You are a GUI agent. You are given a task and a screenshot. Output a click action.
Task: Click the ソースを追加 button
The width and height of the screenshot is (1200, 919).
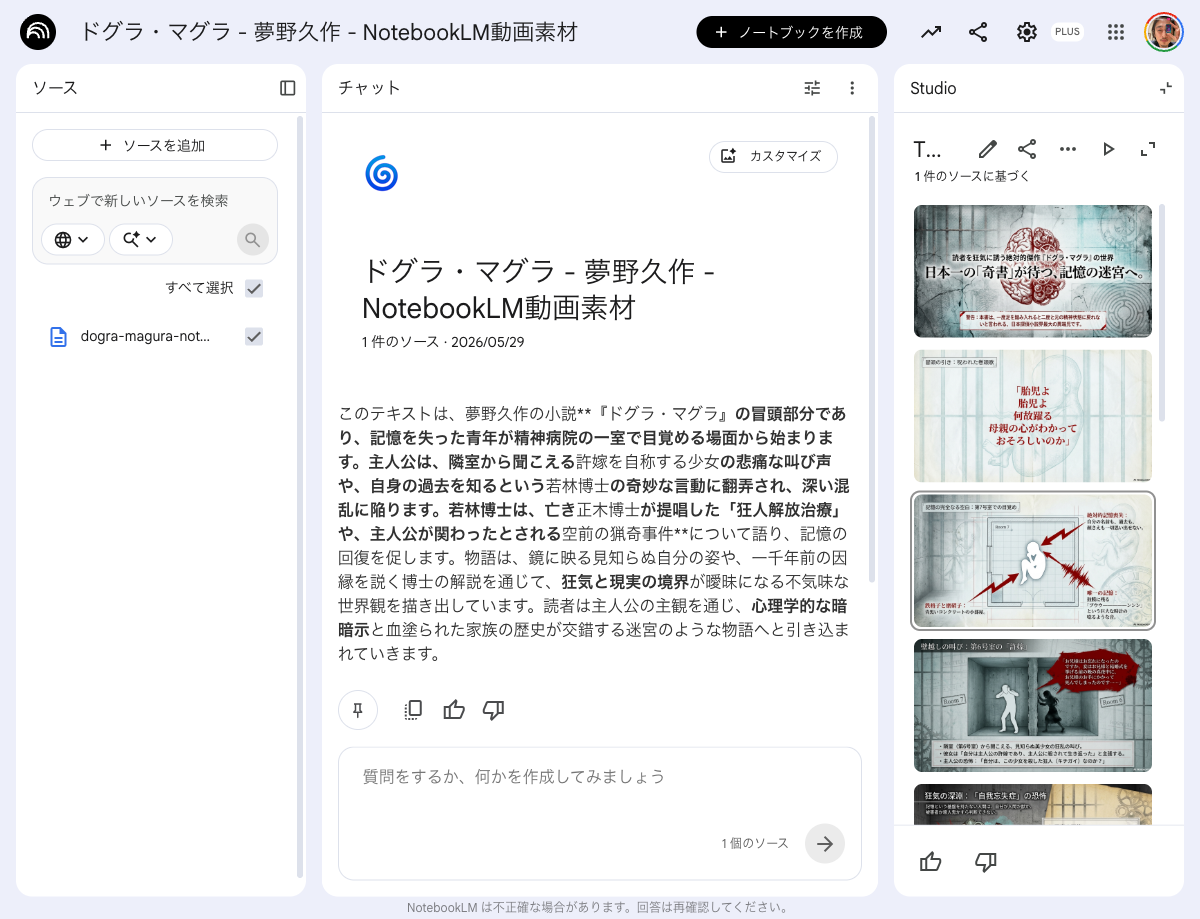point(155,145)
